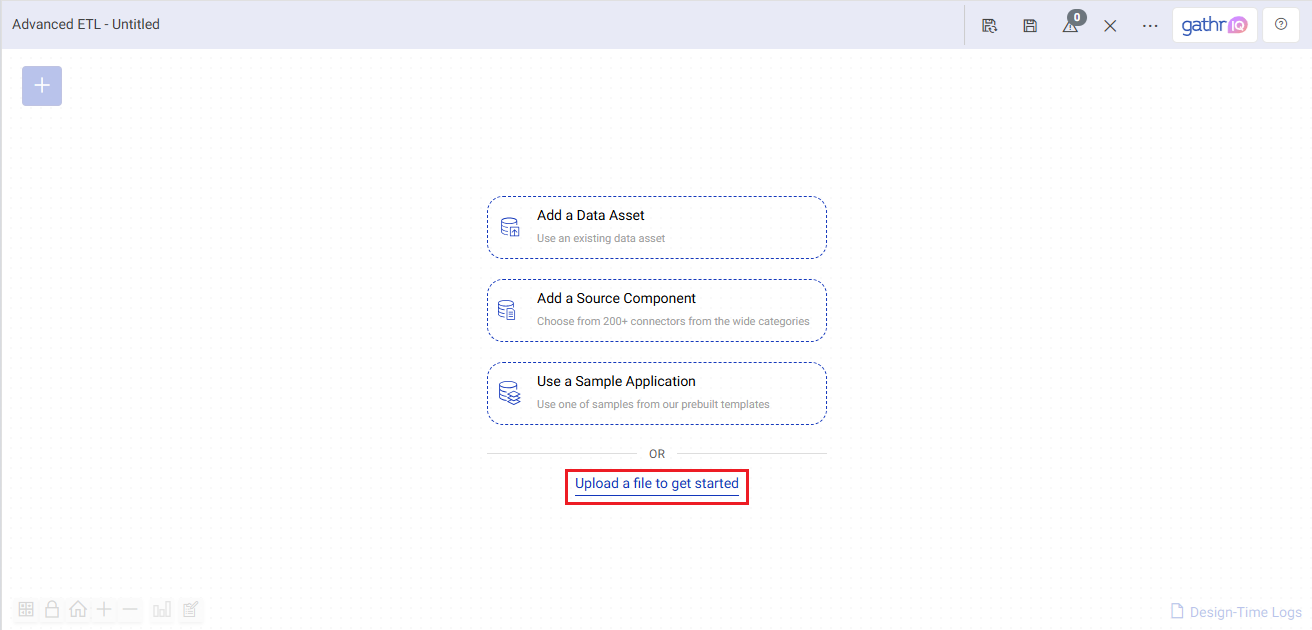Reset canvas view with the home icon
1312x630 pixels.
78,609
